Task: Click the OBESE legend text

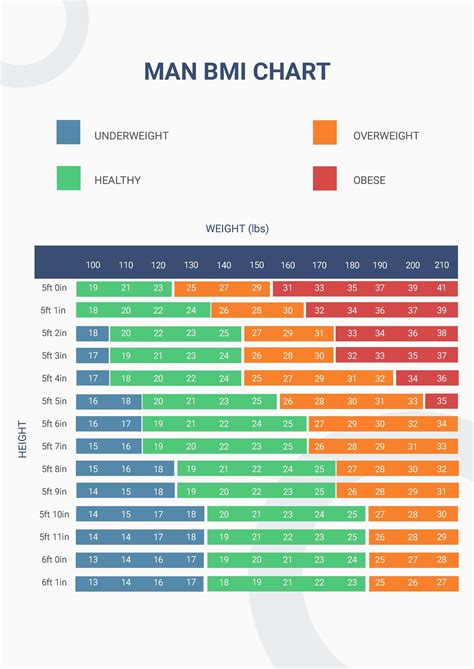Action: (x=369, y=180)
